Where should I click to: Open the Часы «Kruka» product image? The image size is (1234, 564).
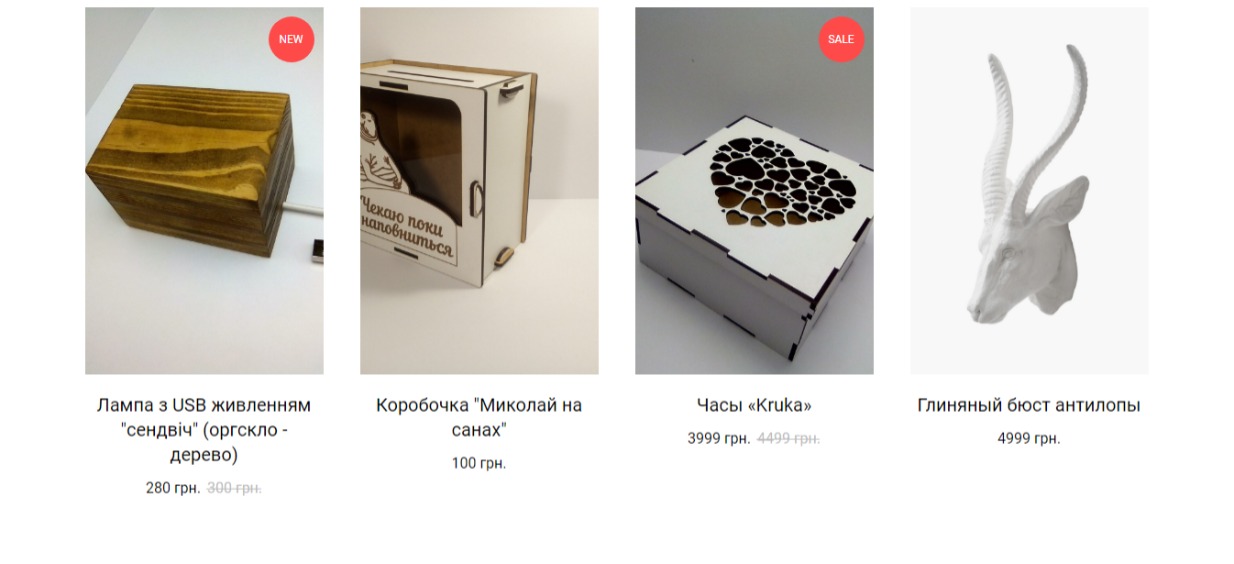[x=754, y=191]
